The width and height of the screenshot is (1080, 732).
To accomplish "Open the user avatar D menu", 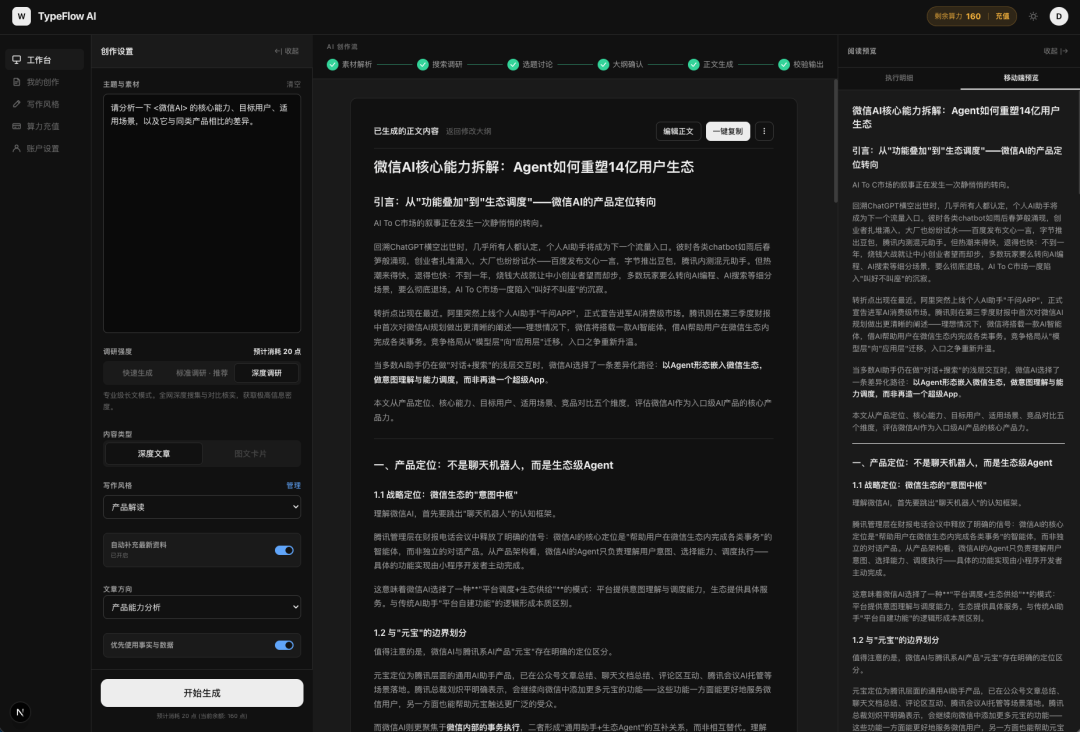I will pyautogui.click(x=1059, y=16).
